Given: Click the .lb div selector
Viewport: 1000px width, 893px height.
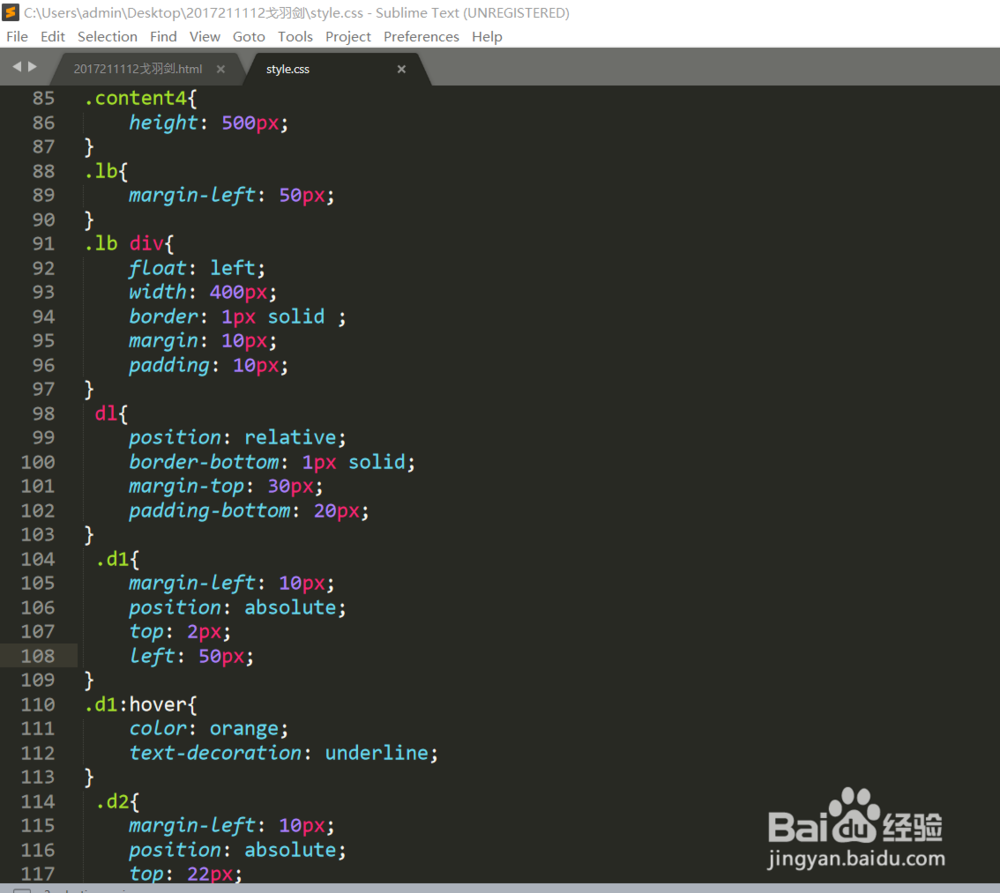Looking at the screenshot, I should (124, 244).
